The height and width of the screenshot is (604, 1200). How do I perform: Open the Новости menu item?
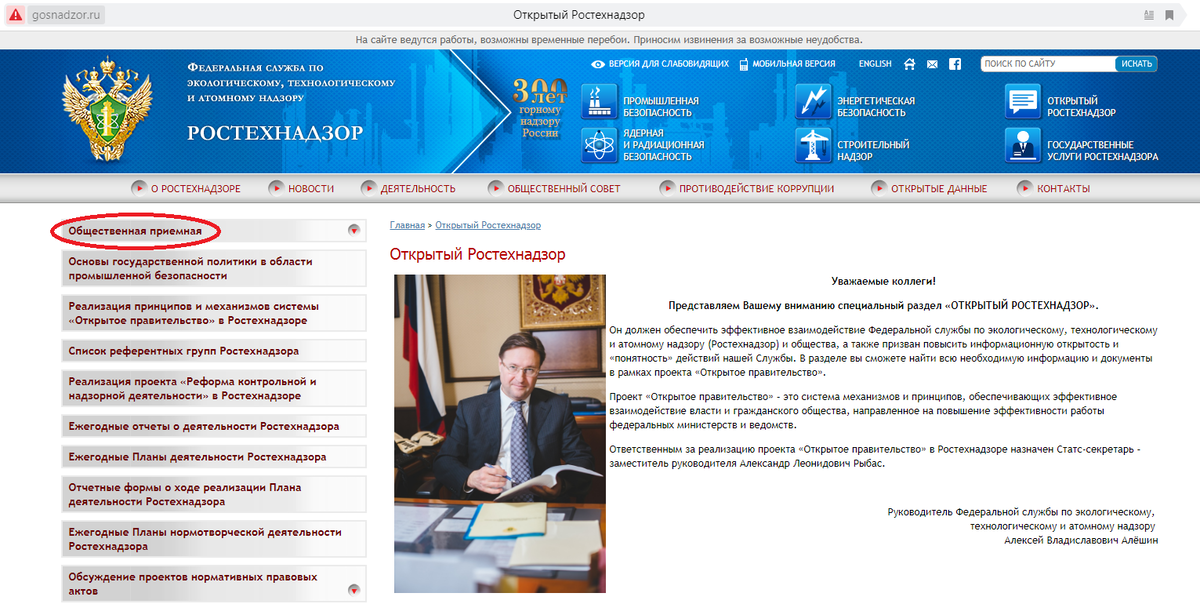coord(311,189)
